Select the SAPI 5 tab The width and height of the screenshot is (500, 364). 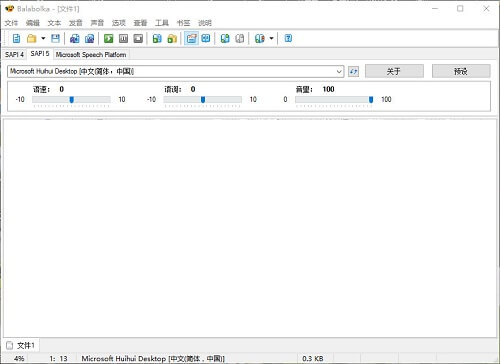click(x=40, y=54)
